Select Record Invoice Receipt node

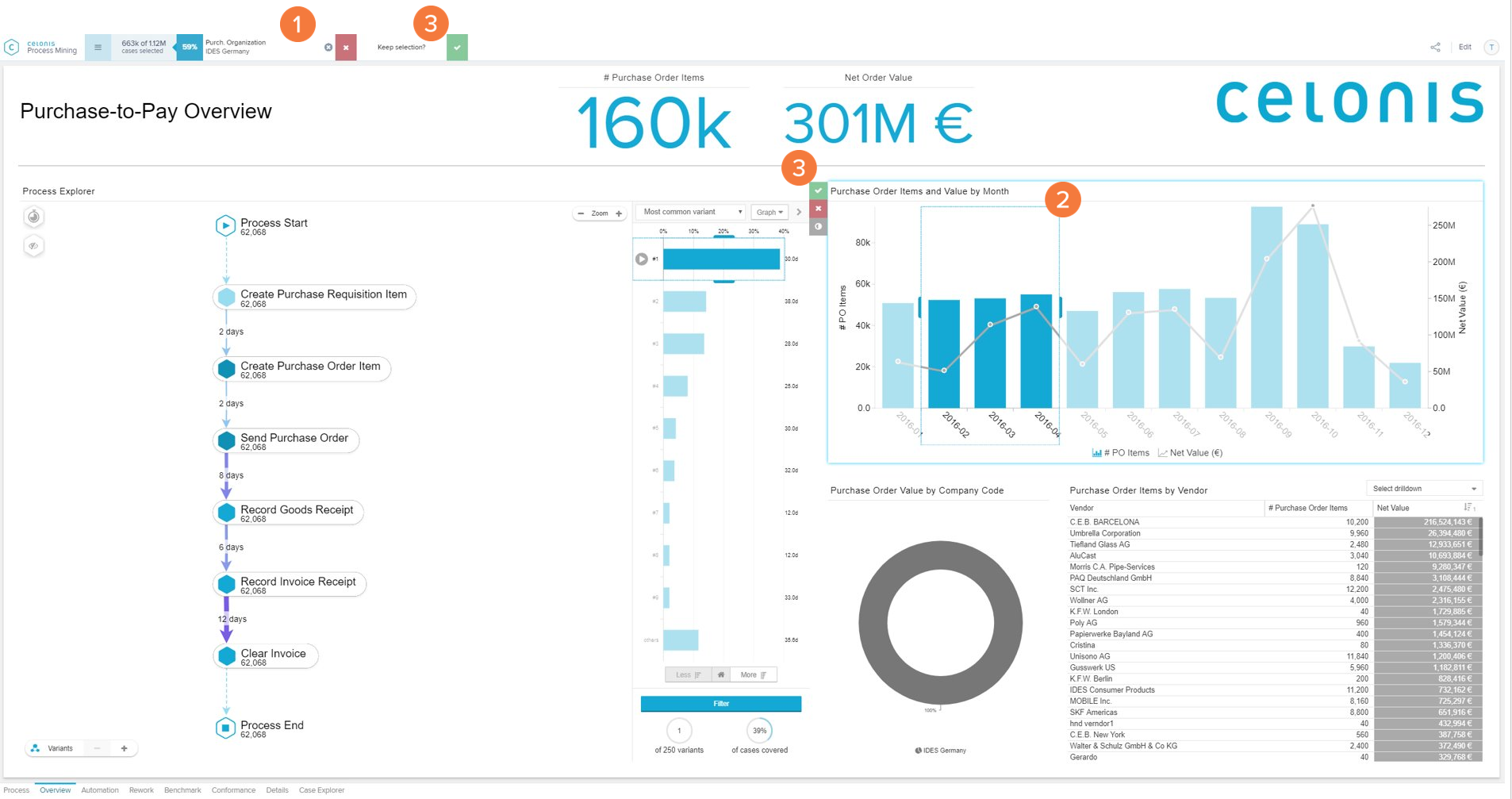(x=290, y=584)
